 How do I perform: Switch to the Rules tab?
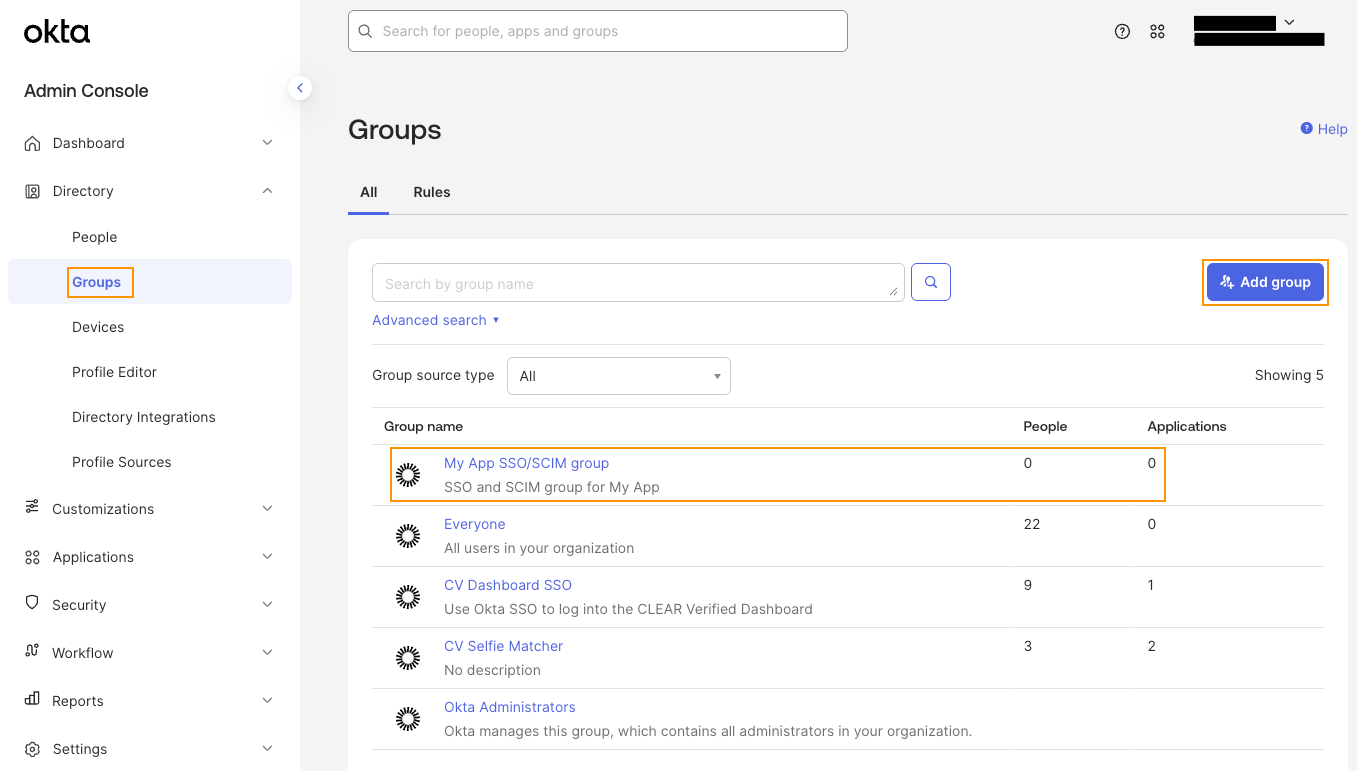[x=432, y=192]
